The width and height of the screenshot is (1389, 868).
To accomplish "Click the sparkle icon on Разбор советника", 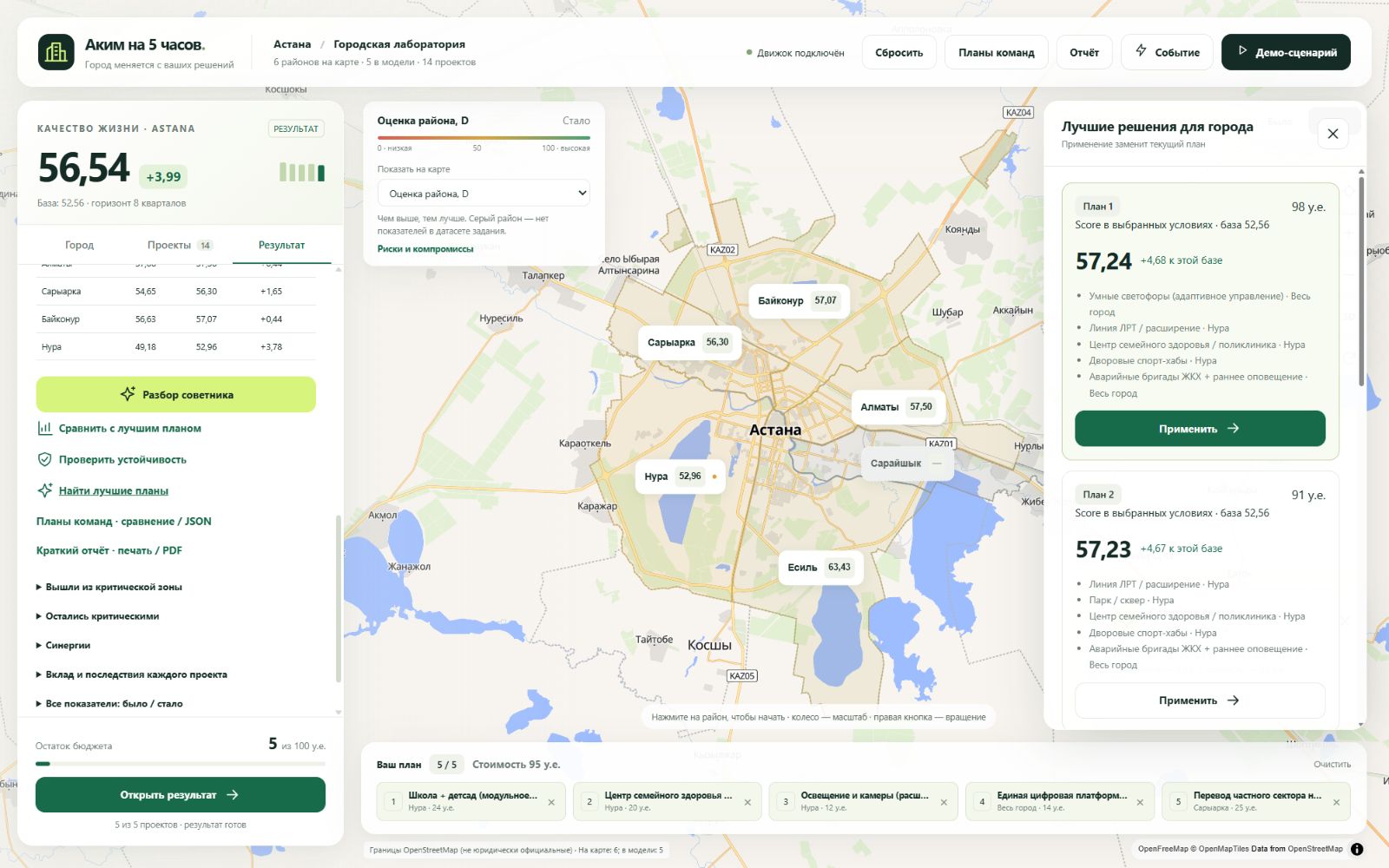I will tap(128, 394).
